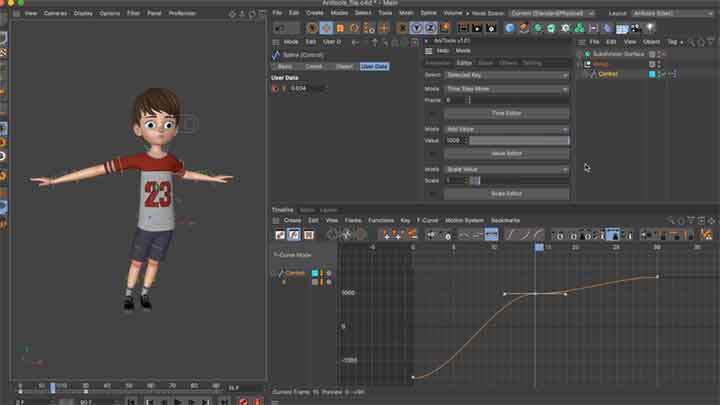
Task: Toggle Subdivision Surface visibility dots
Action: coord(660,54)
